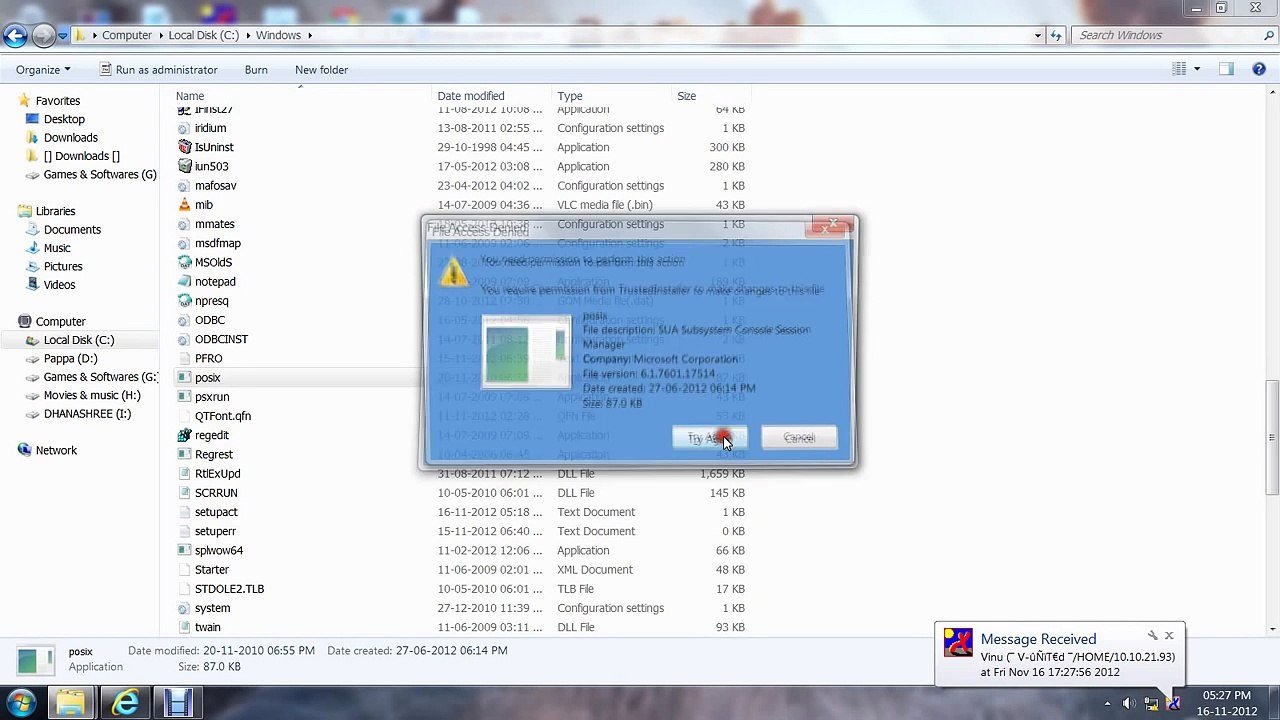Select Desktop under Favorites
Image resolution: width=1280 pixels, height=720 pixels.
coord(64,119)
